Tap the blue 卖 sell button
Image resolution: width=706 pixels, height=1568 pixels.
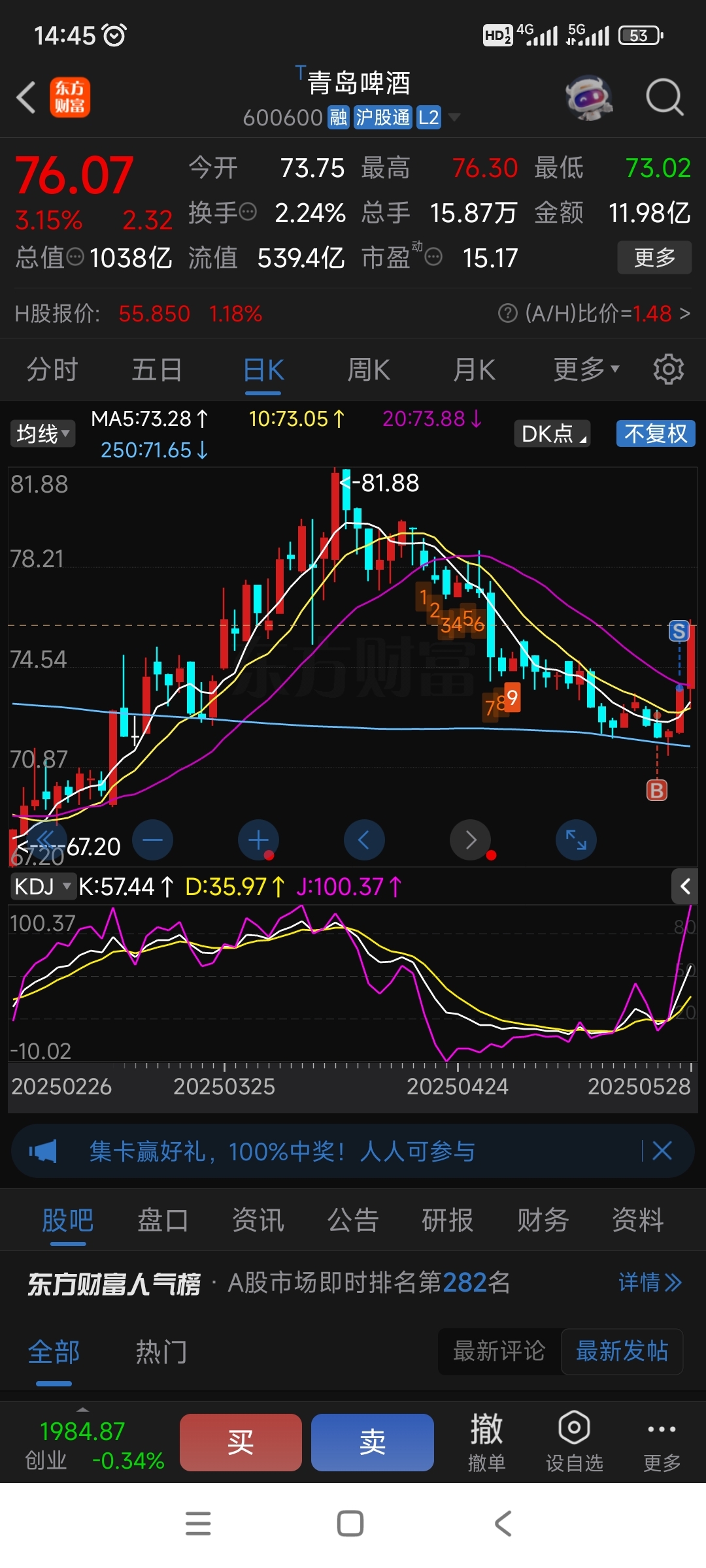(373, 1442)
